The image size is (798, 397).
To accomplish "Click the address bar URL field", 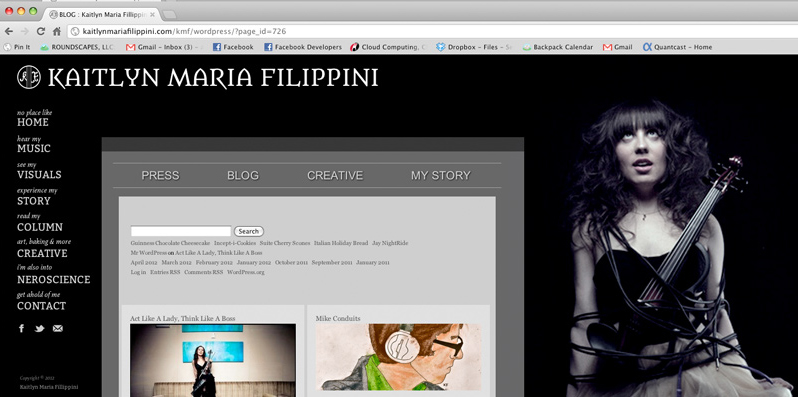I will (433, 31).
